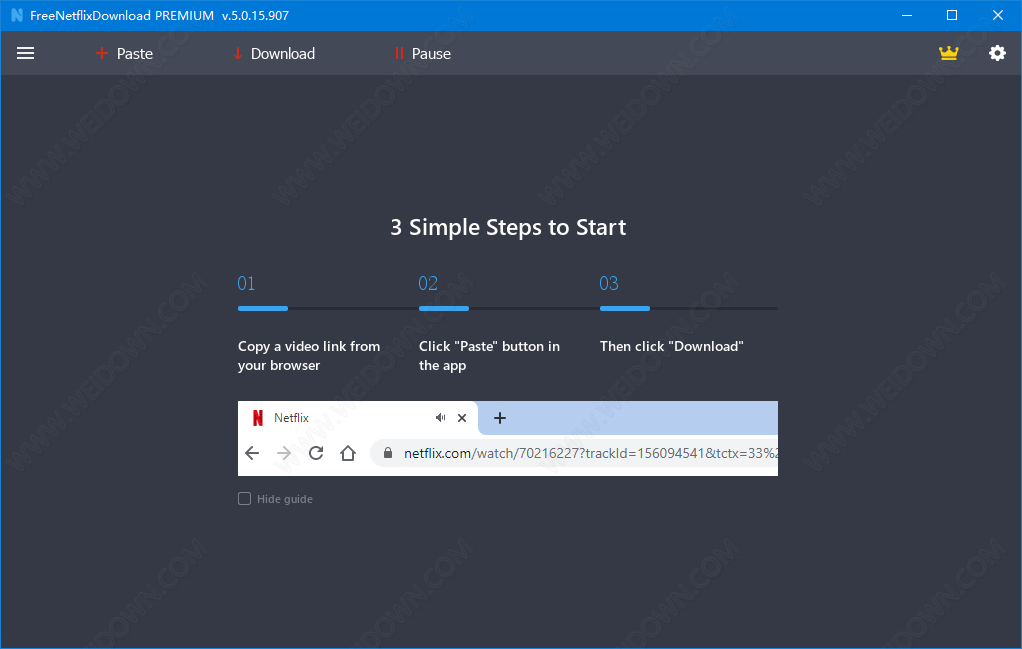Viewport: 1022px width, 649px height.
Task: Click the Pause toolbar button
Action: [422, 53]
